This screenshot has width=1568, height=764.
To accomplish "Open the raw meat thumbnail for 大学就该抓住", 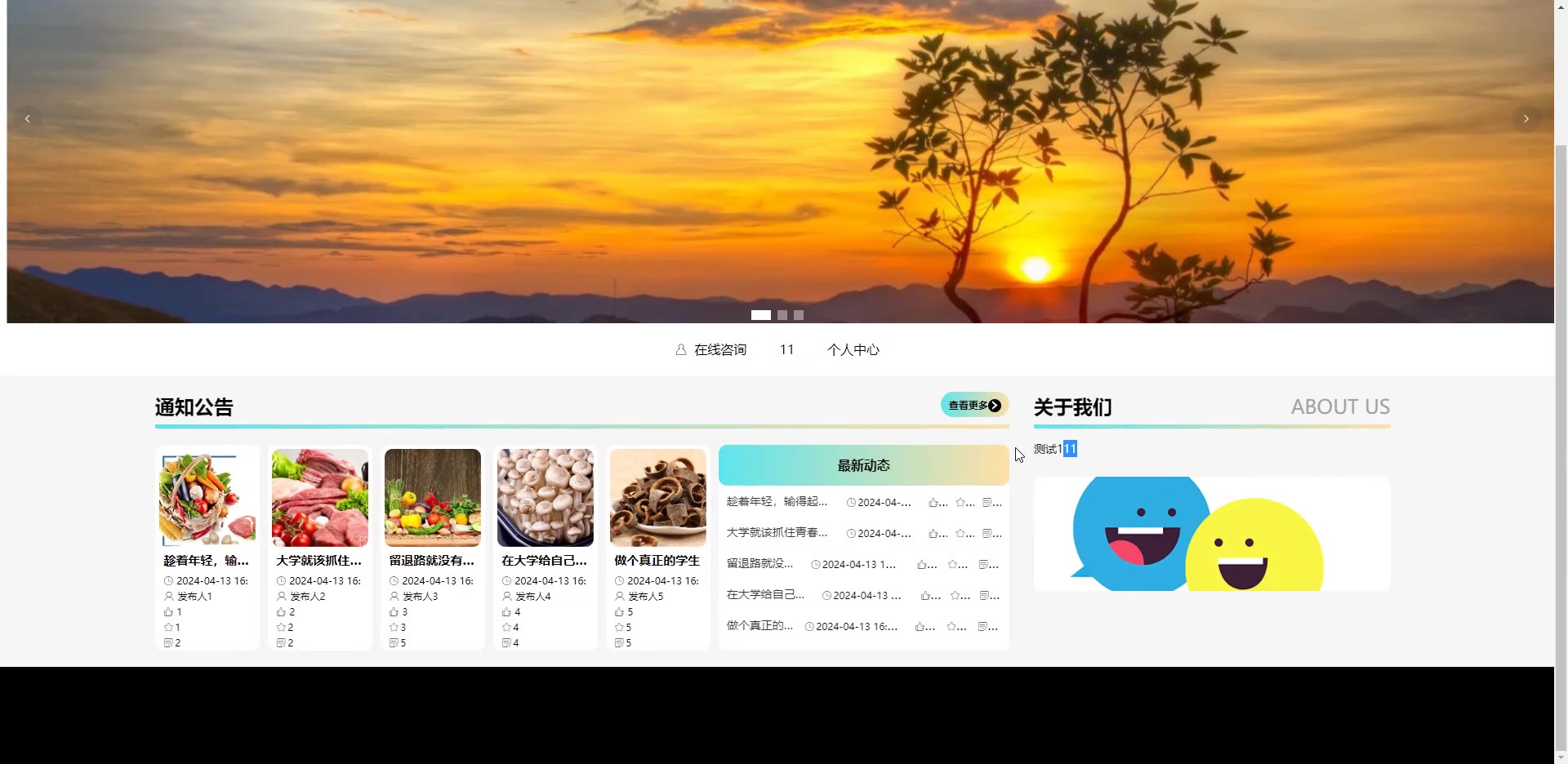I will tap(320, 498).
